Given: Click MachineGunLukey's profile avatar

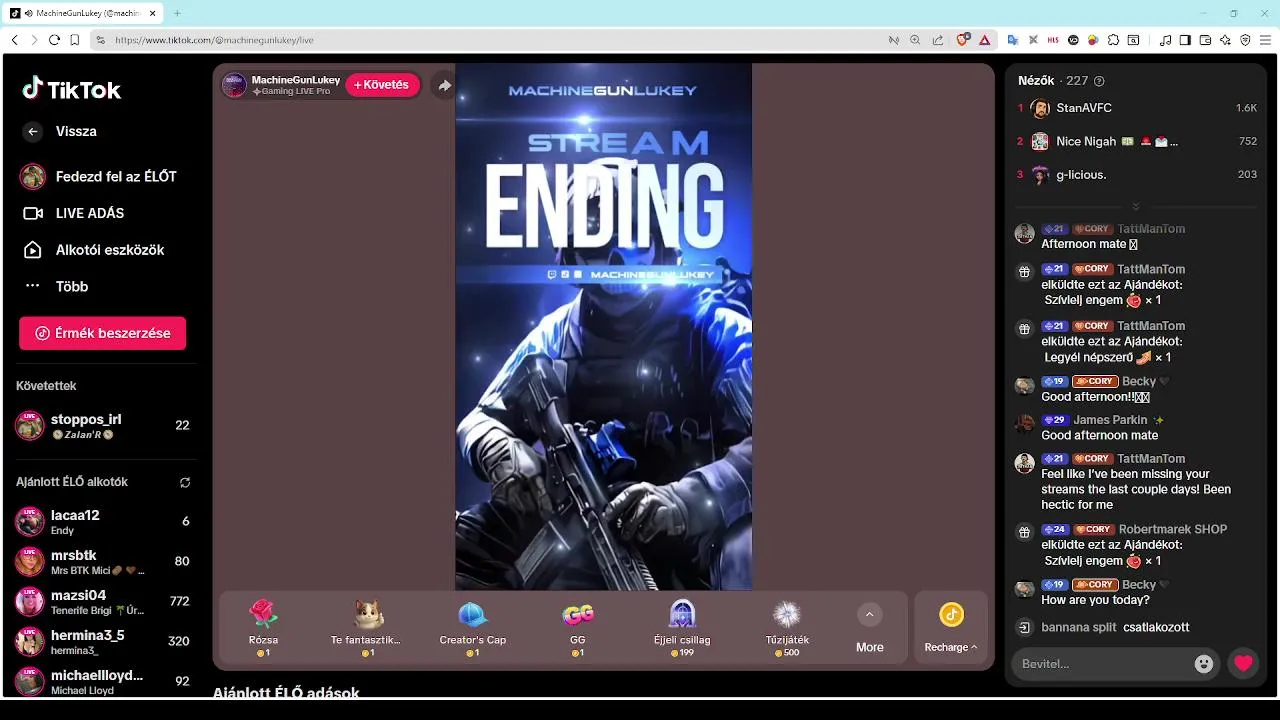Looking at the screenshot, I should tap(234, 85).
